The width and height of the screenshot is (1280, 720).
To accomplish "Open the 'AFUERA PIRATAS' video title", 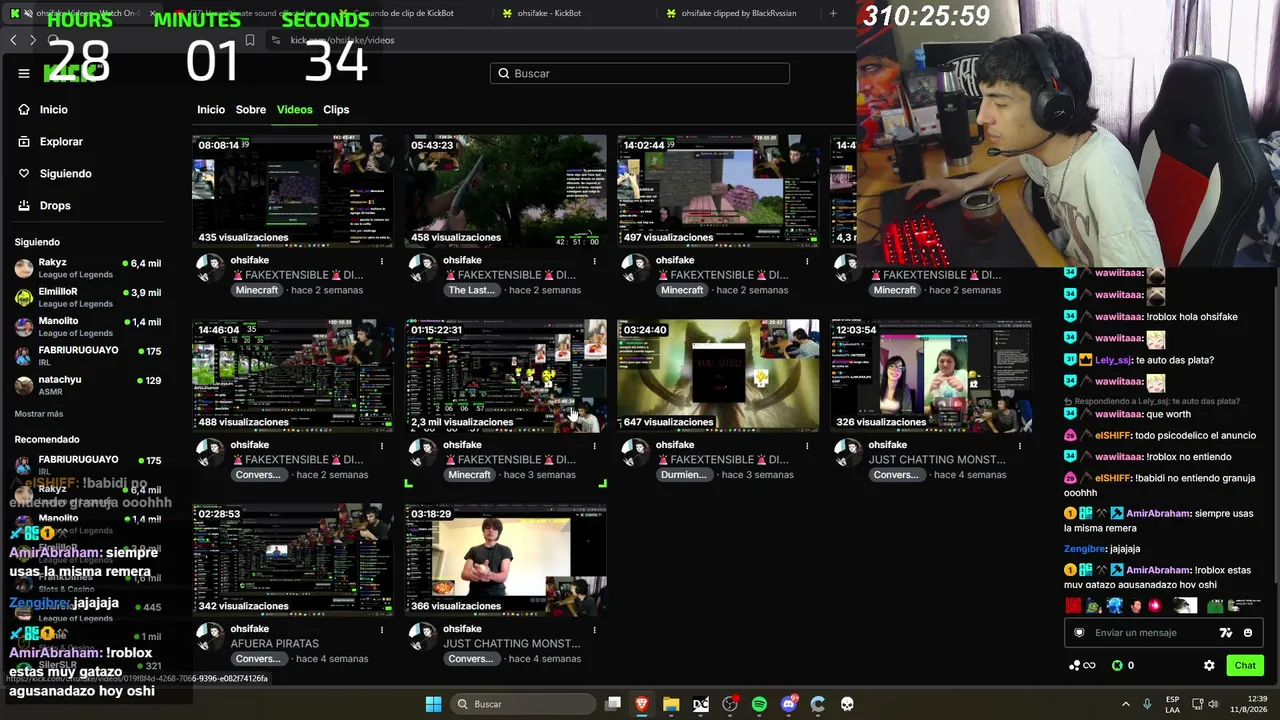I will click(275, 644).
